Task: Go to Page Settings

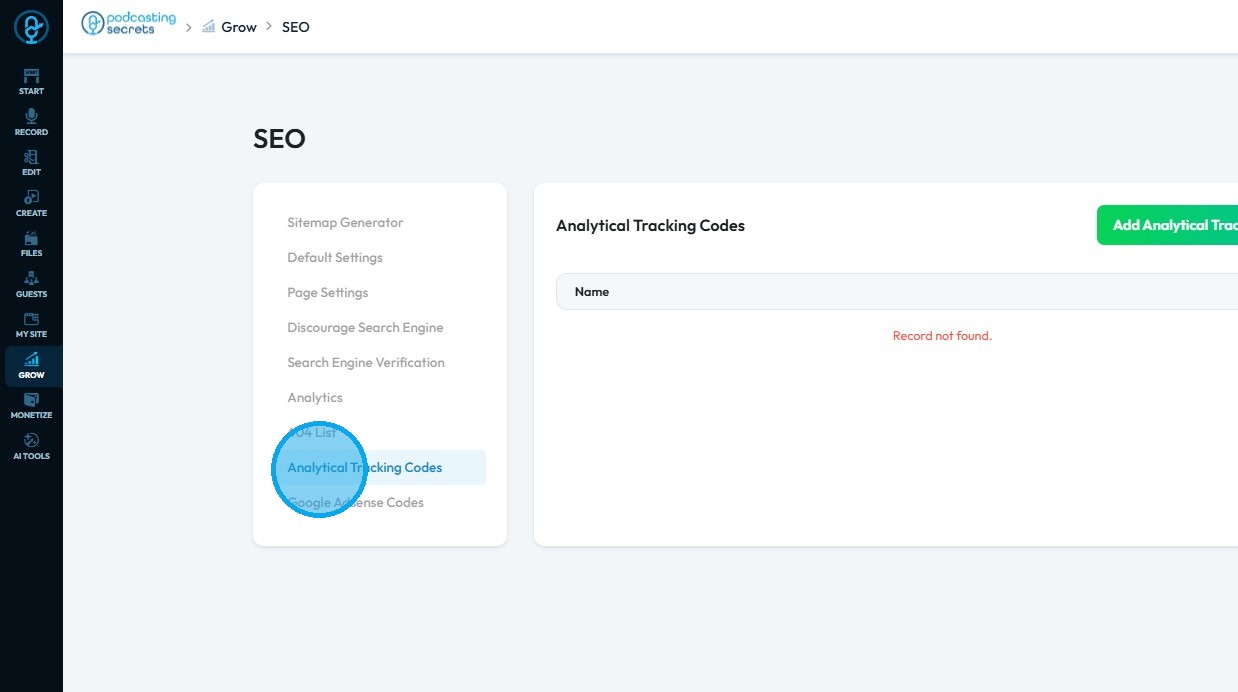Action: tap(328, 292)
